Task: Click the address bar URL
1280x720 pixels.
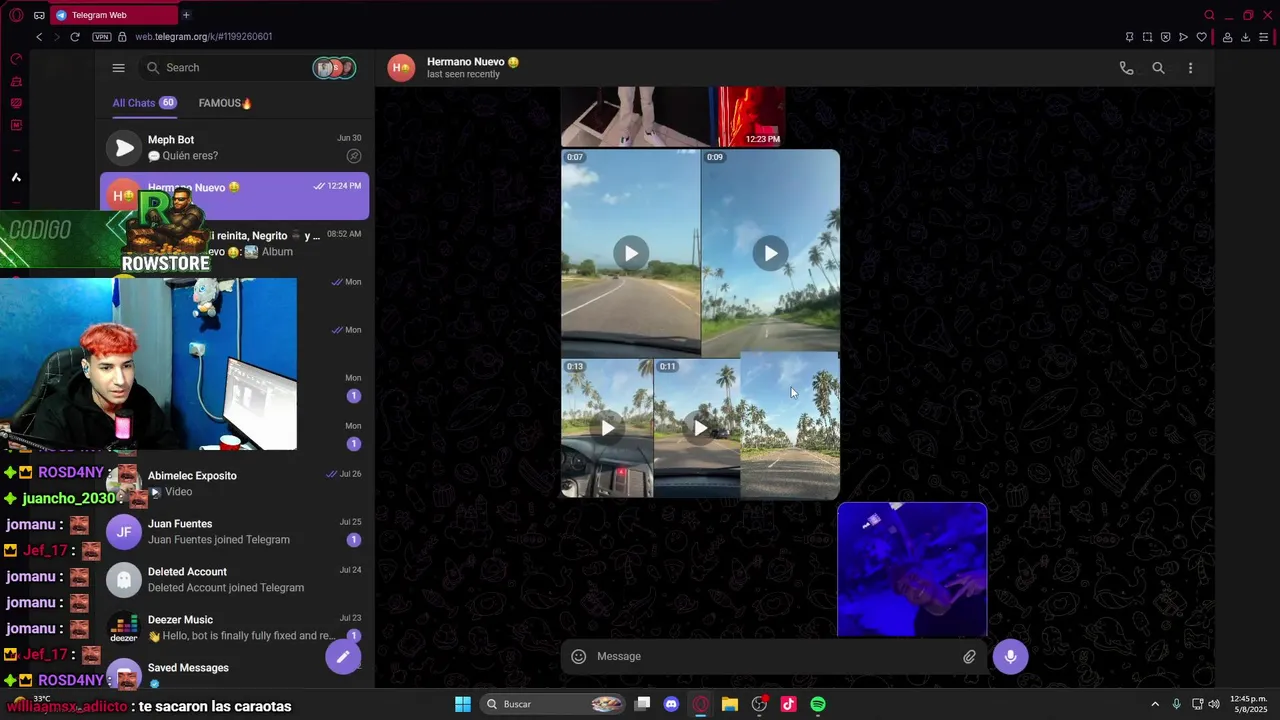Action: (204, 37)
